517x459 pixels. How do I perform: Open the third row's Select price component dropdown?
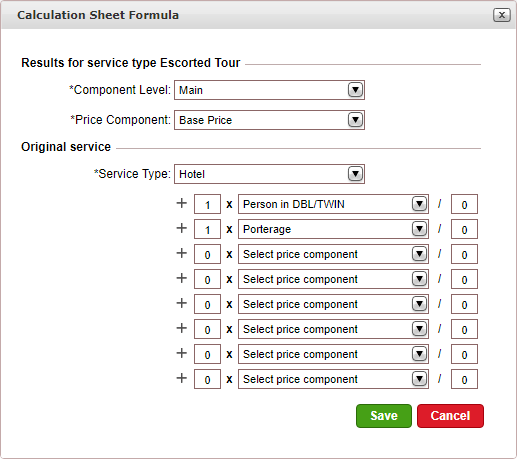click(333, 254)
